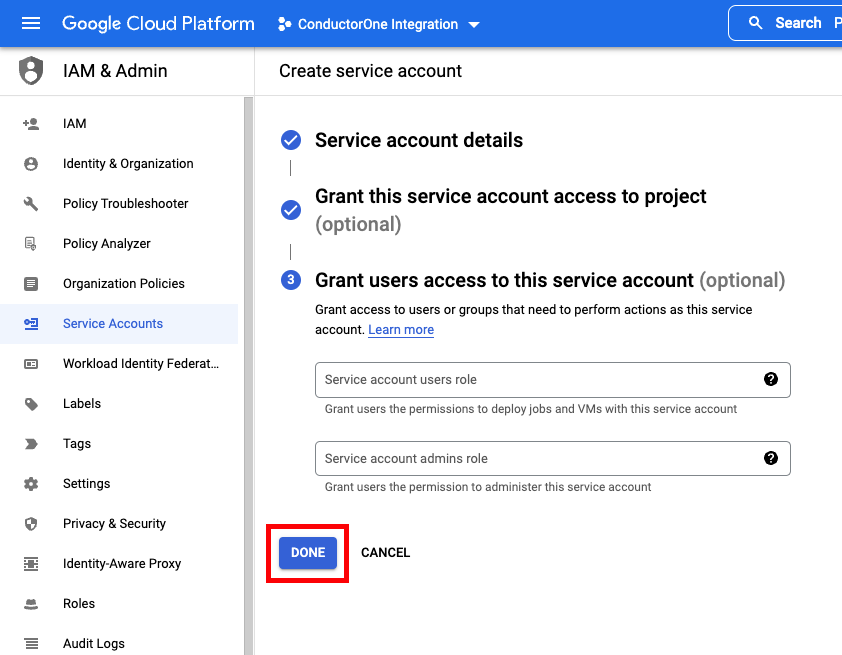Click the Identity-Aware Proxy icon
Screen dimensions: 842x655
(x=31, y=564)
